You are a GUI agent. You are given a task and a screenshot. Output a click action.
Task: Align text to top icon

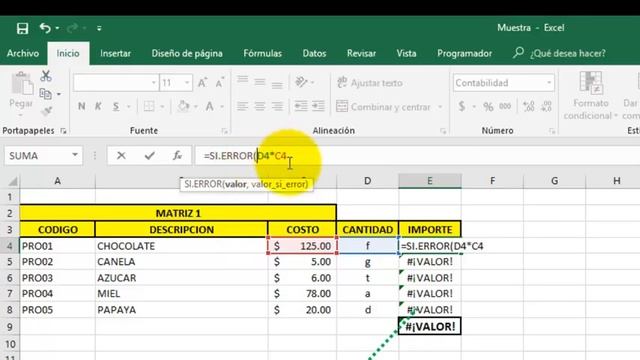242,81
